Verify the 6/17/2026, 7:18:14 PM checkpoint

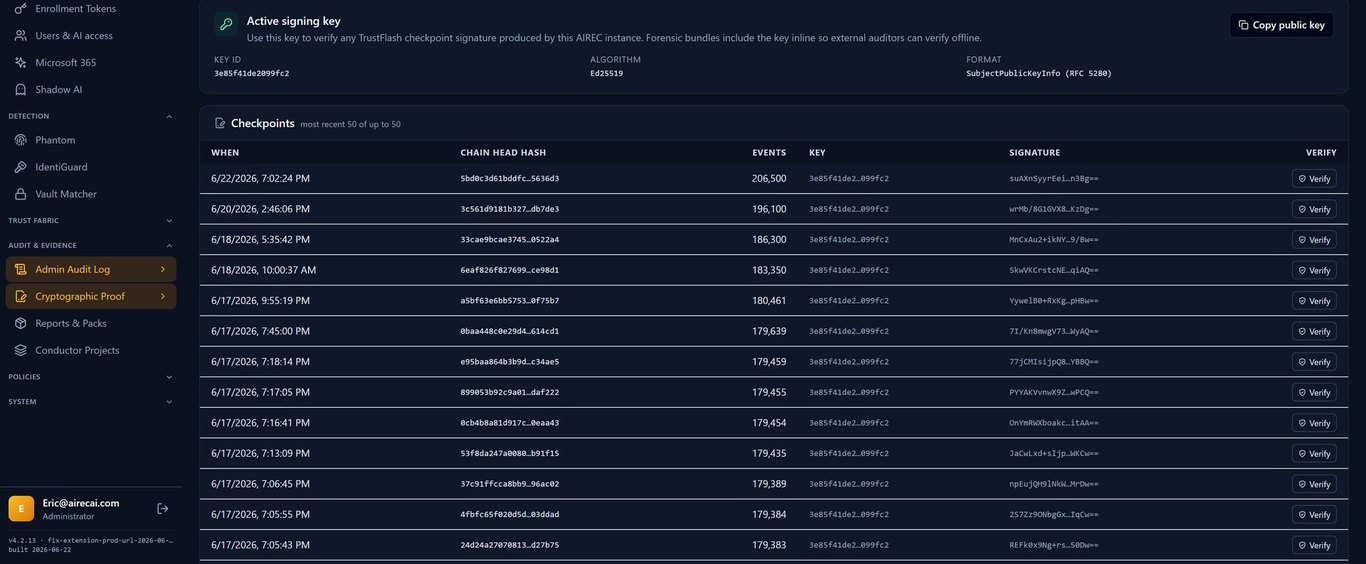pos(1314,362)
